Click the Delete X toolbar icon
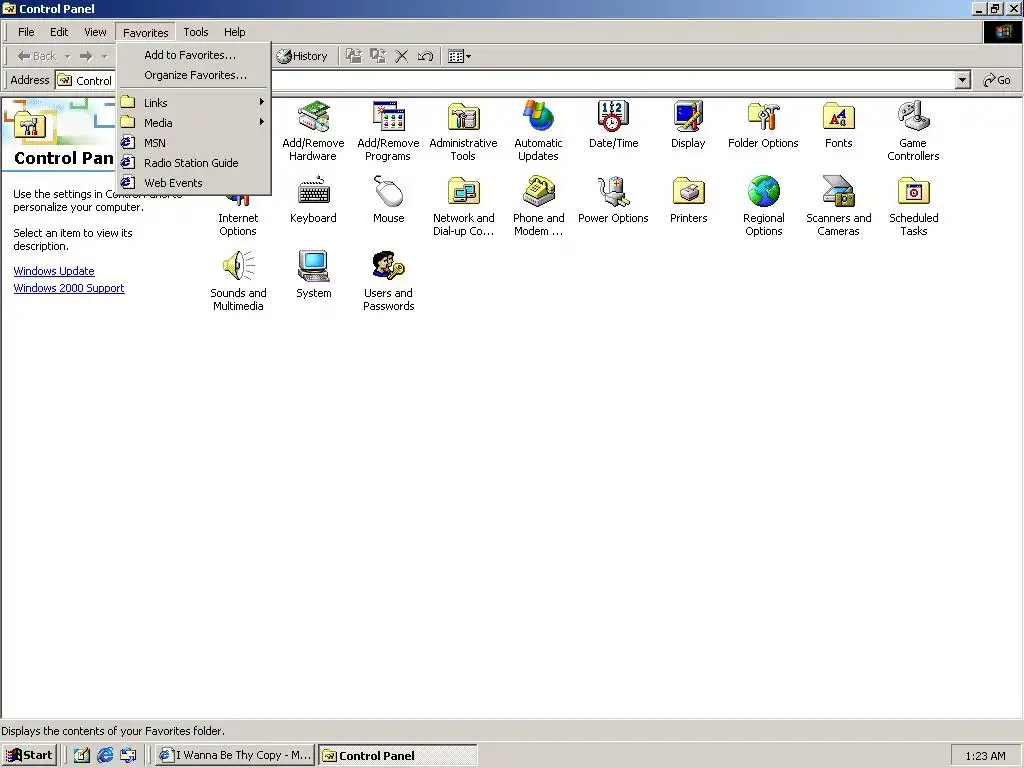This screenshot has width=1024, height=768. [402, 56]
